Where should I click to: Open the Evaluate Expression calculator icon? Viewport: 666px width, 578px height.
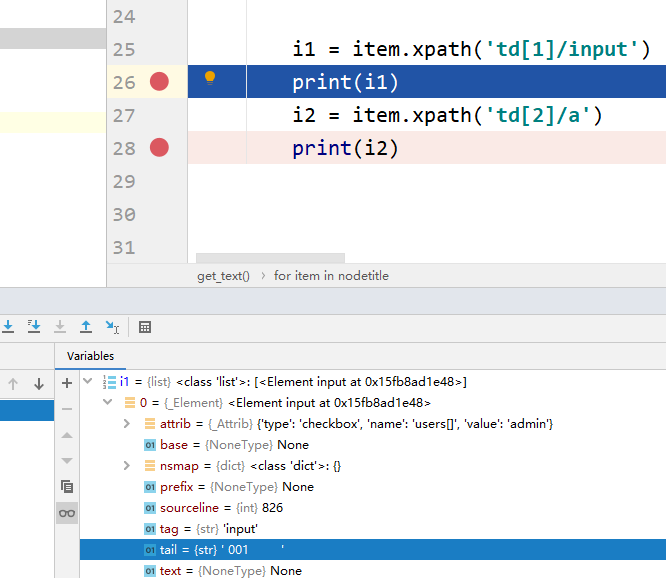tap(145, 326)
